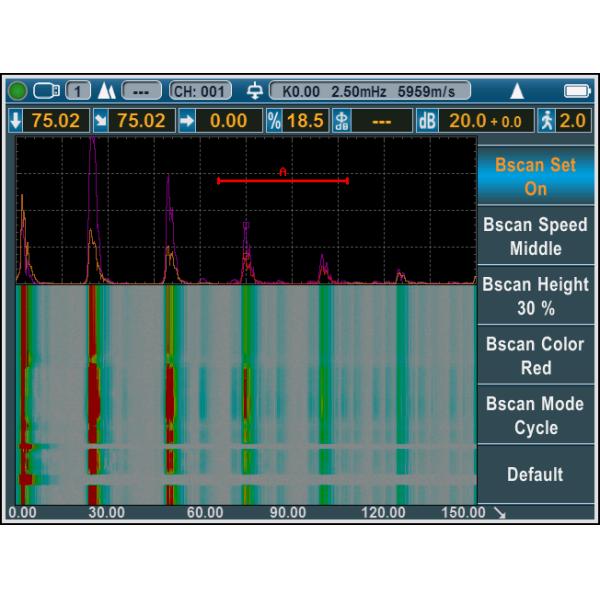Image resolution: width=600 pixels, height=600 pixels.
Task: Click the down-arrow depth reading icon
Action: coord(14,121)
